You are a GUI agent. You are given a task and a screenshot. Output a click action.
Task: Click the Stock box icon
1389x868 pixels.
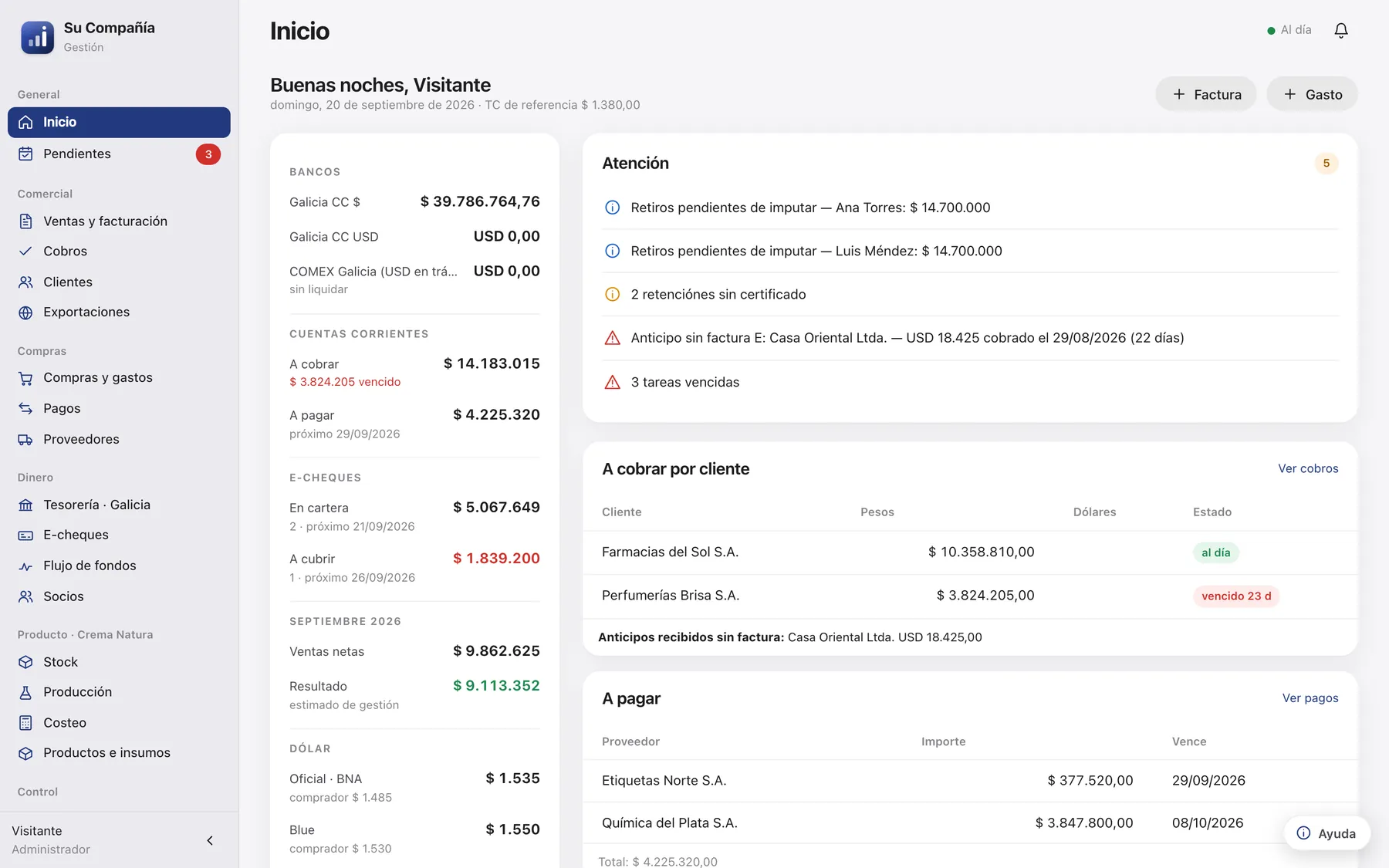25,662
